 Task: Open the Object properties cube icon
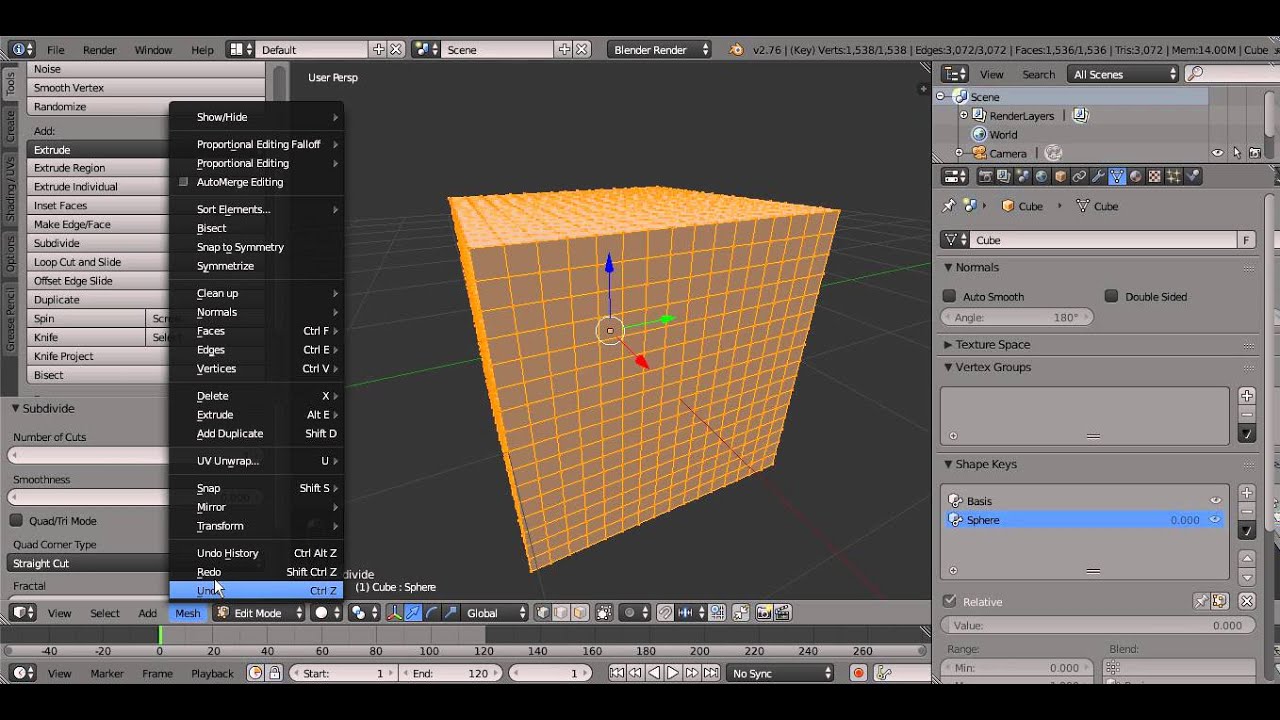1060,176
